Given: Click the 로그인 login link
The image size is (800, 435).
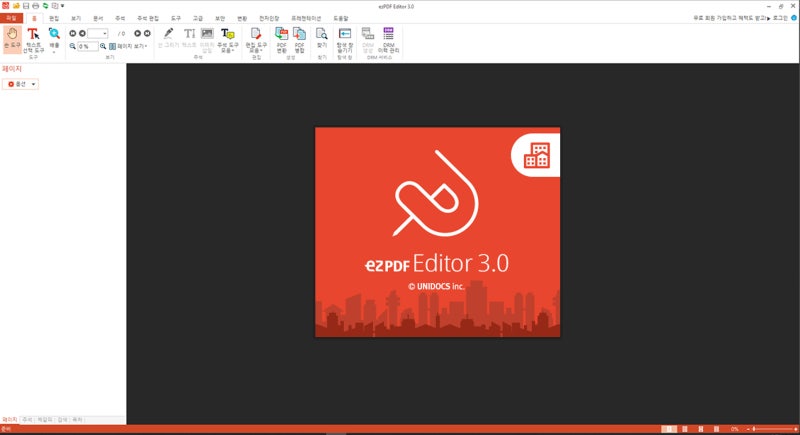Looking at the screenshot, I should point(780,18).
